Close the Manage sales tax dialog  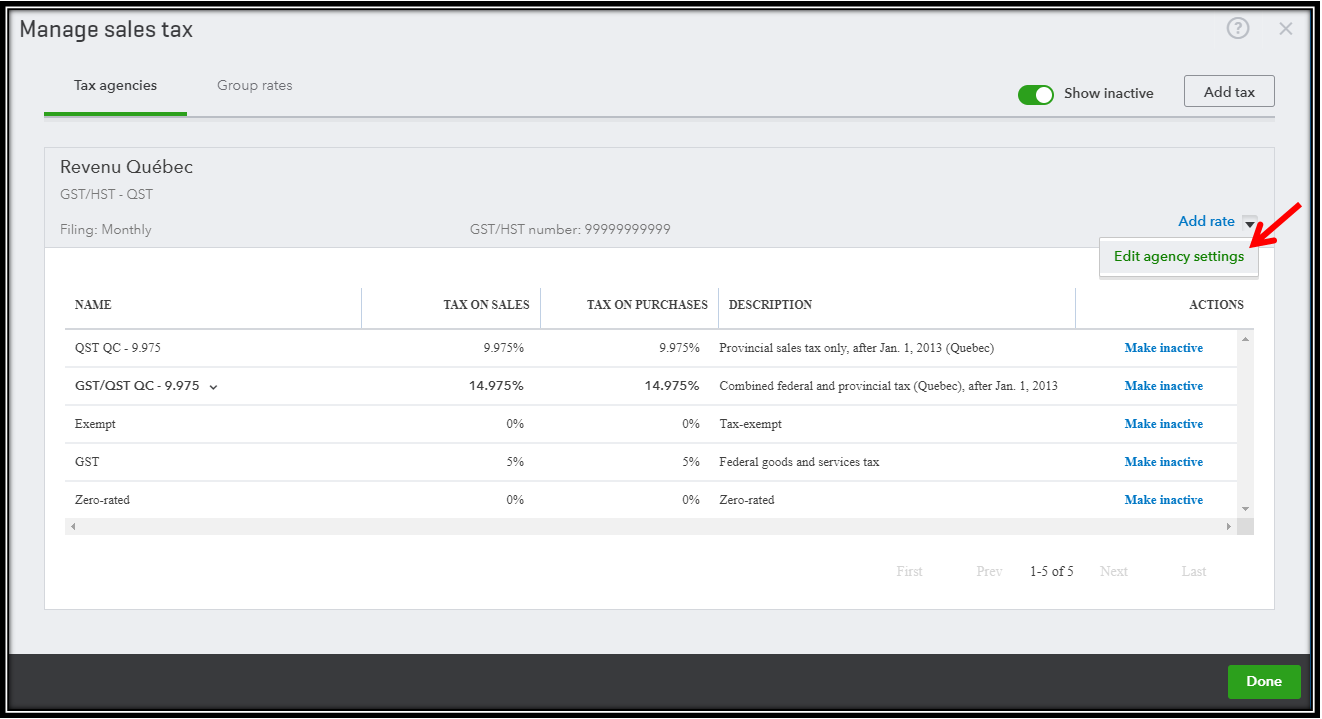[1286, 29]
